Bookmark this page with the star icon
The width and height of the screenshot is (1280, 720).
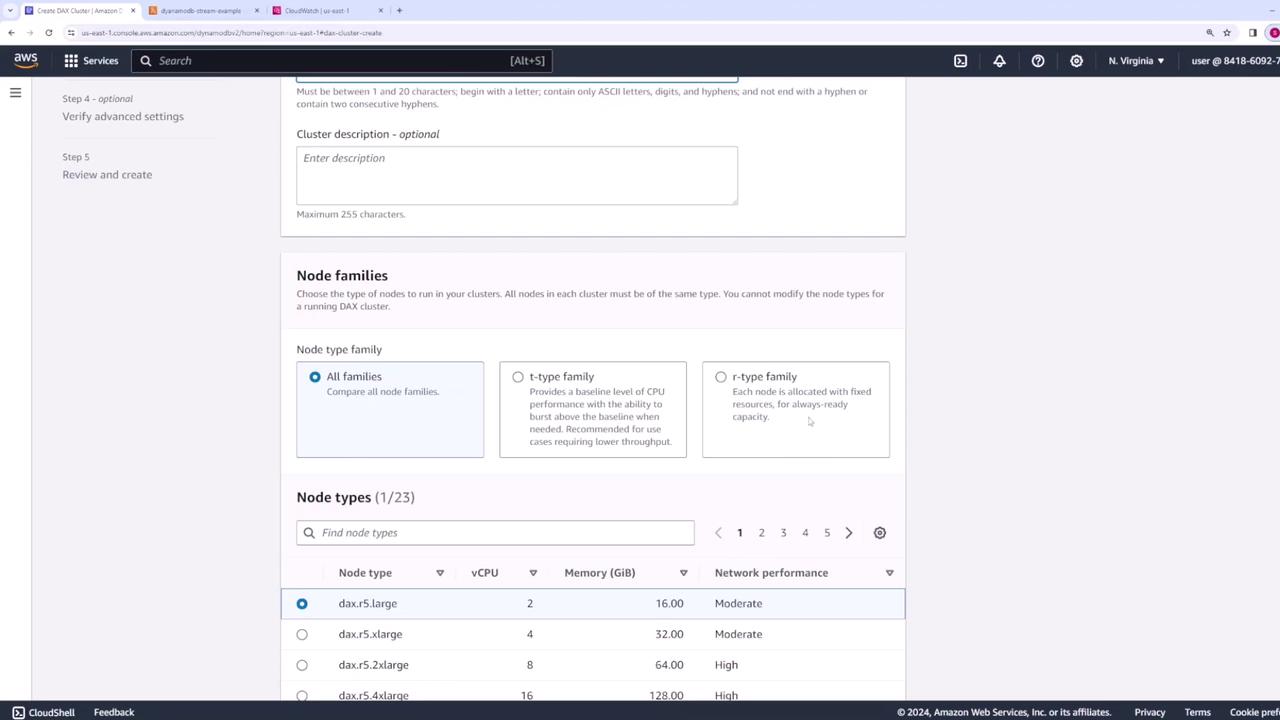coord(1227,33)
